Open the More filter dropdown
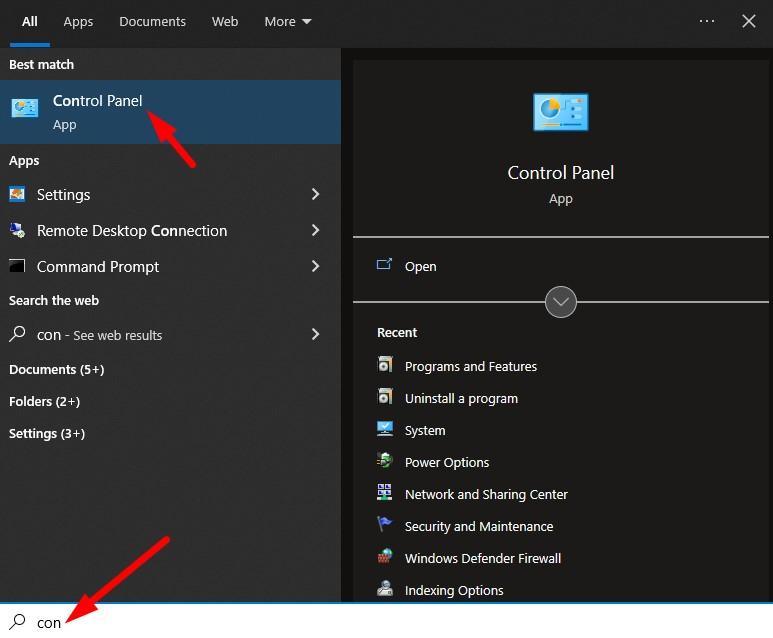This screenshot has height=638, width=773. point(287,22)
